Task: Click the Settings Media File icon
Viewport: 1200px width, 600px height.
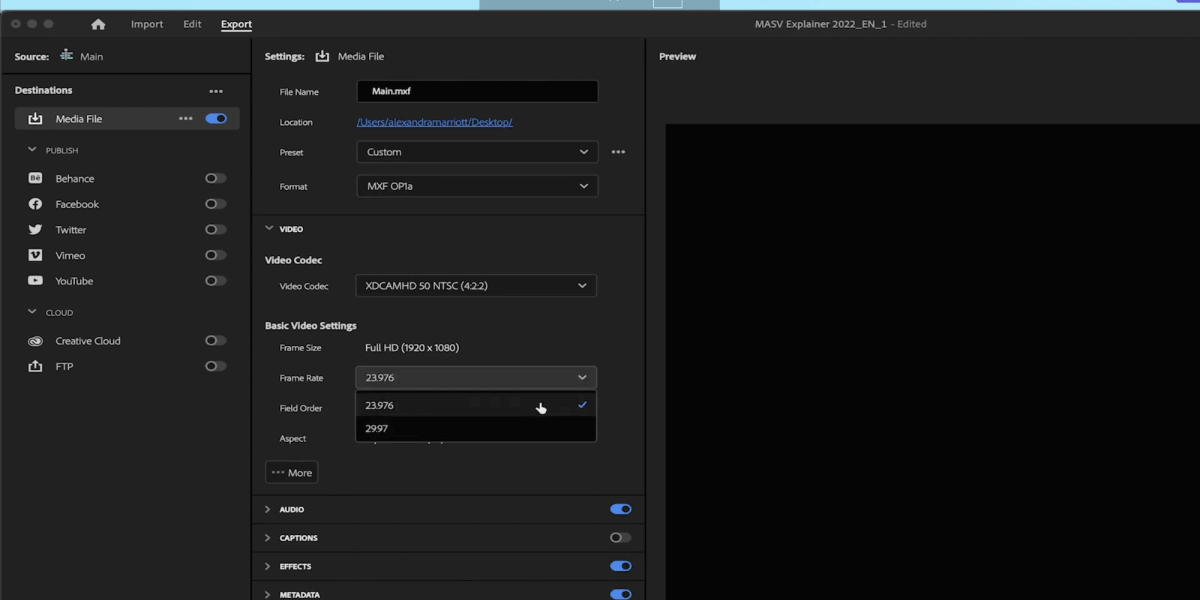Action: tap(322, 56)
